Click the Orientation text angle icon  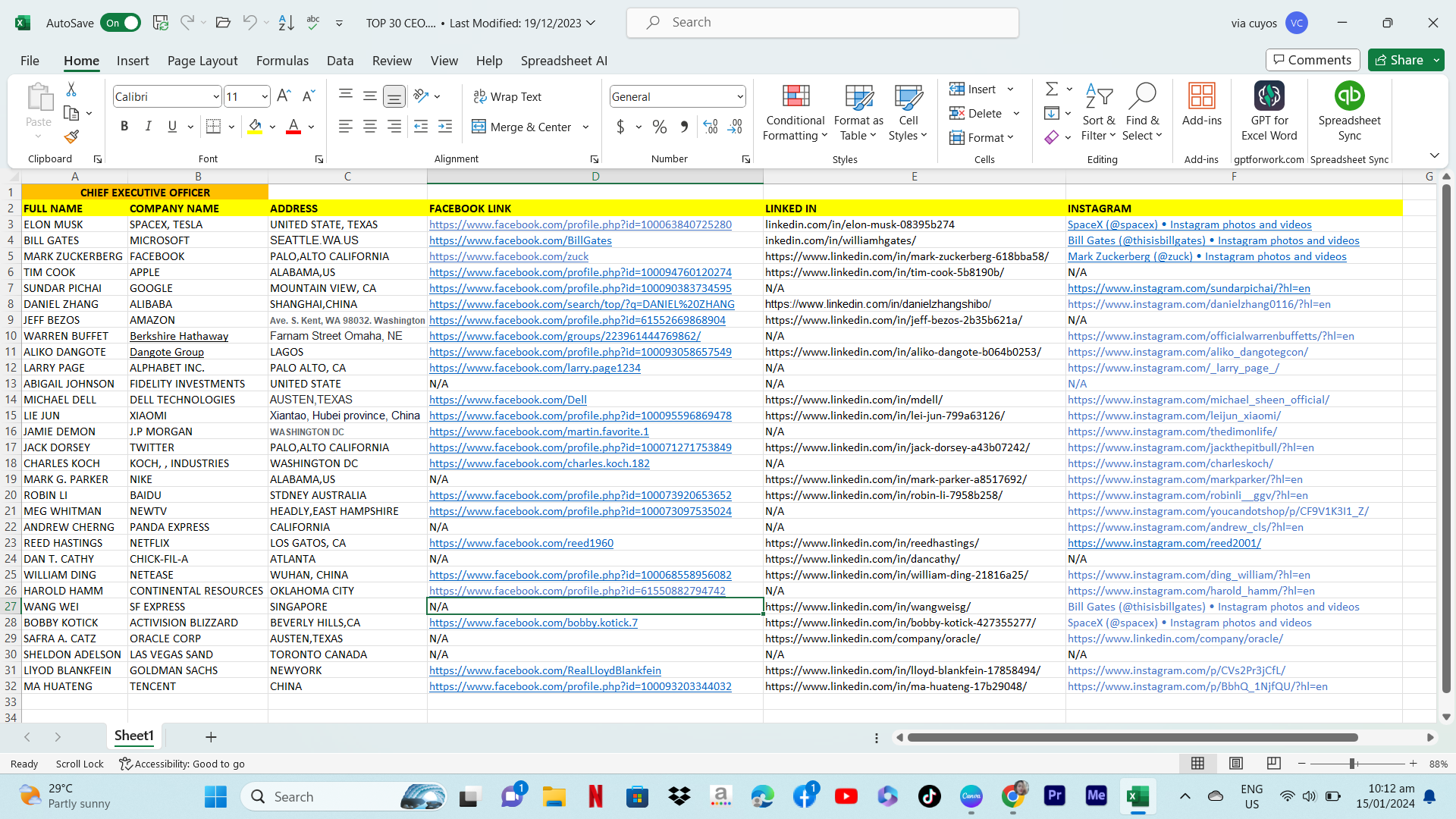coord(421,96)
